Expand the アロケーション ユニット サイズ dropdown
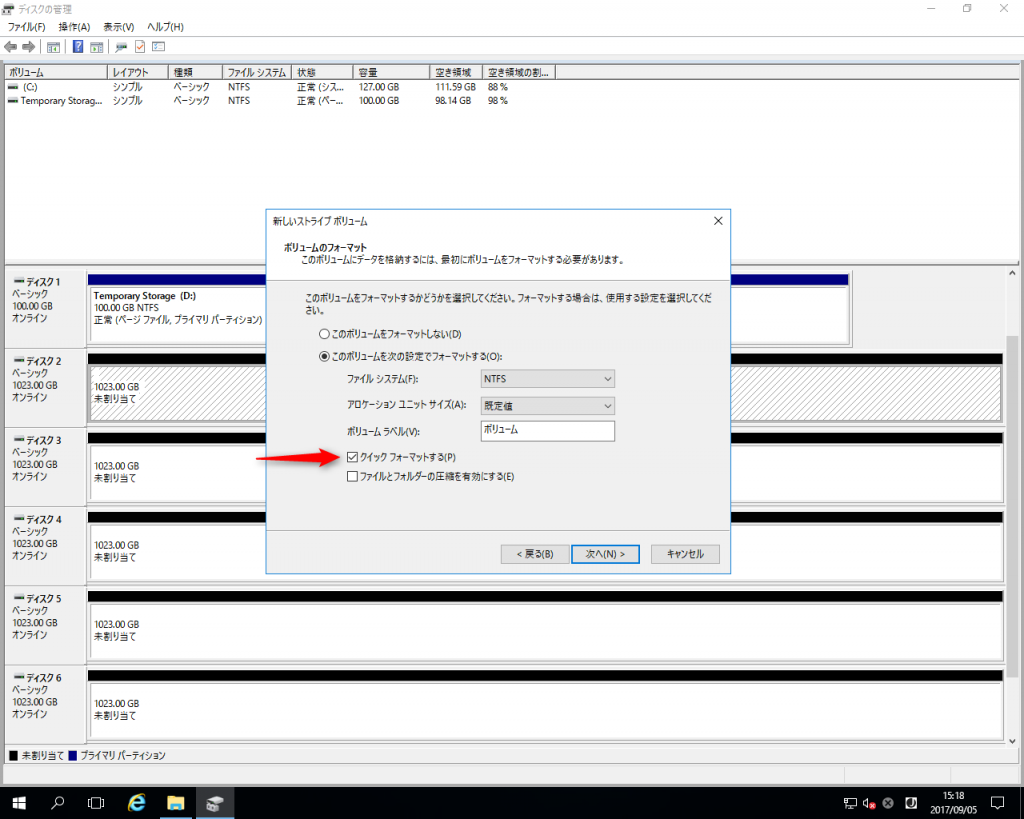 click(547, 406)
